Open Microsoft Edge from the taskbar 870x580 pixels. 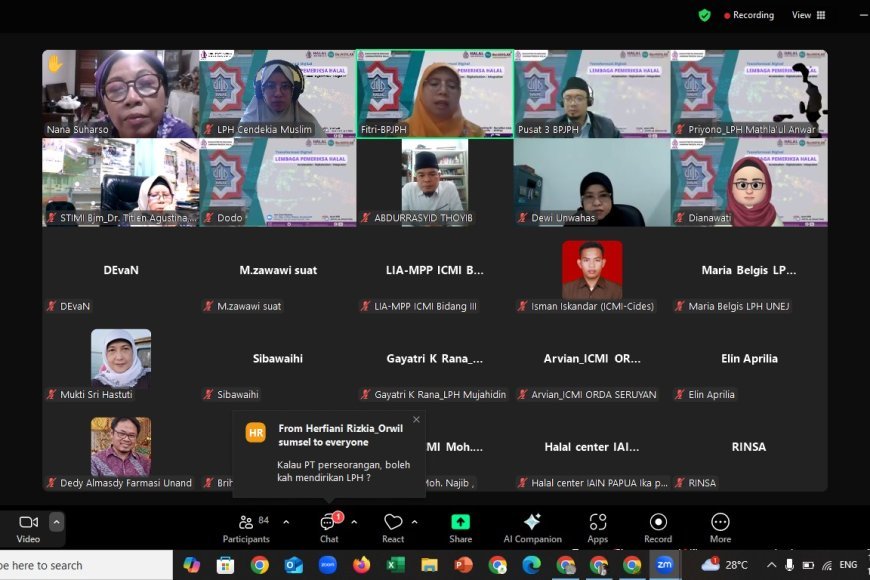[x=531, y=566]
